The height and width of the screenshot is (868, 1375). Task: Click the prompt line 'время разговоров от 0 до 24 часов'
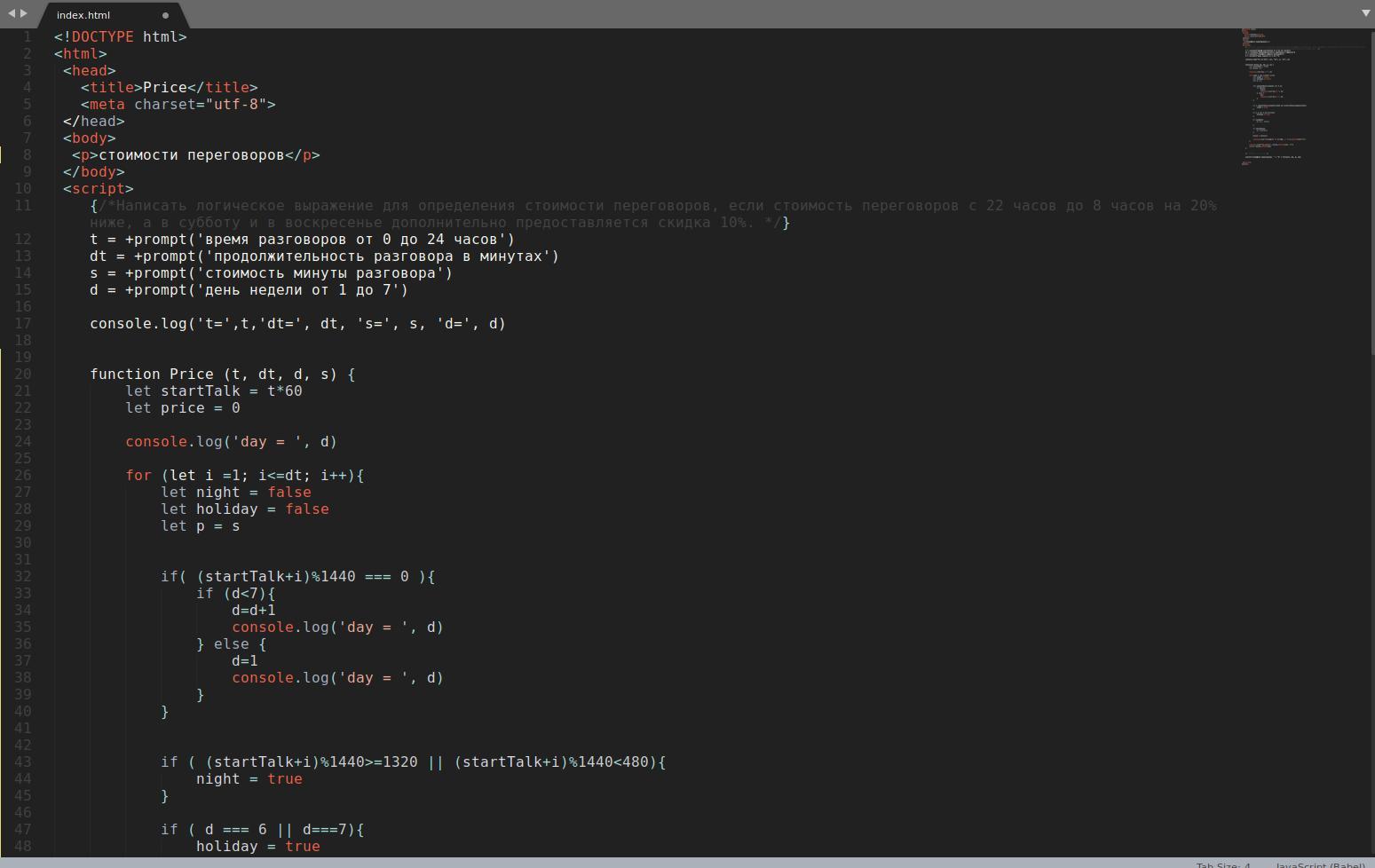[302, 239]
